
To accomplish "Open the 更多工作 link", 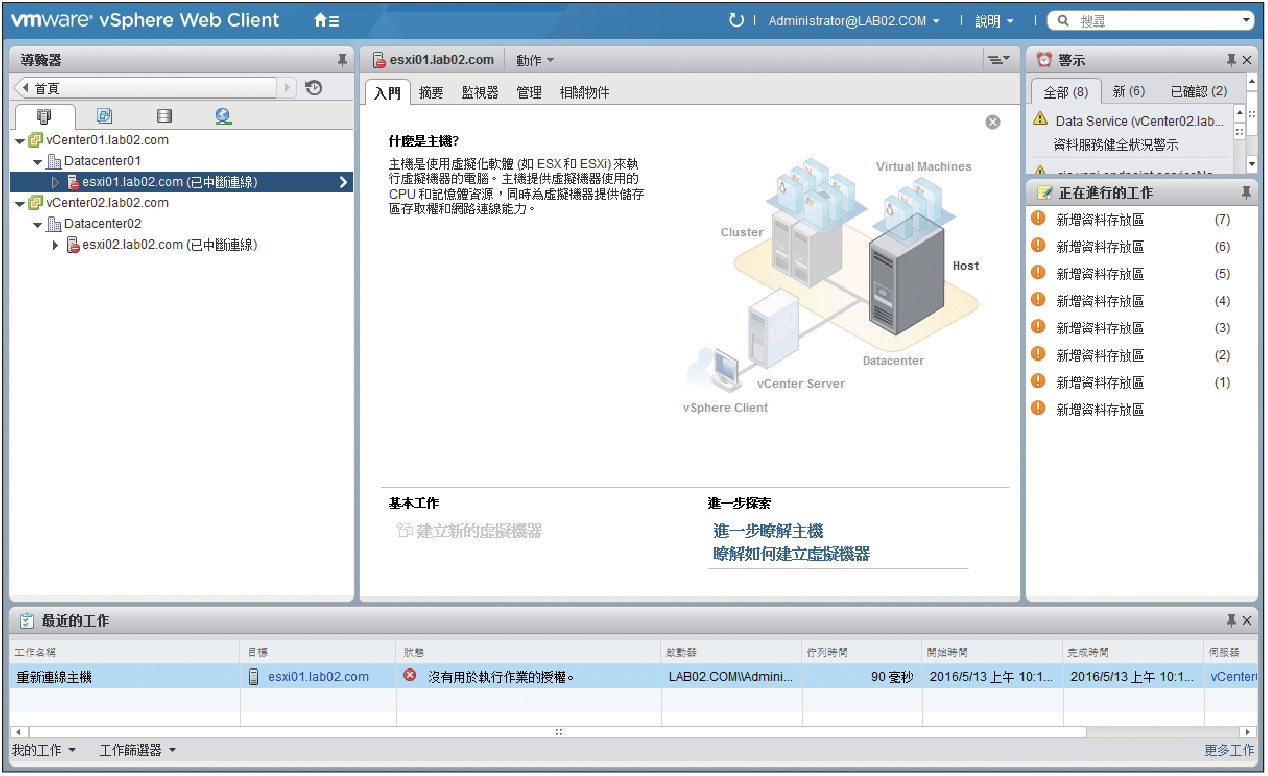I will 1229,750.
